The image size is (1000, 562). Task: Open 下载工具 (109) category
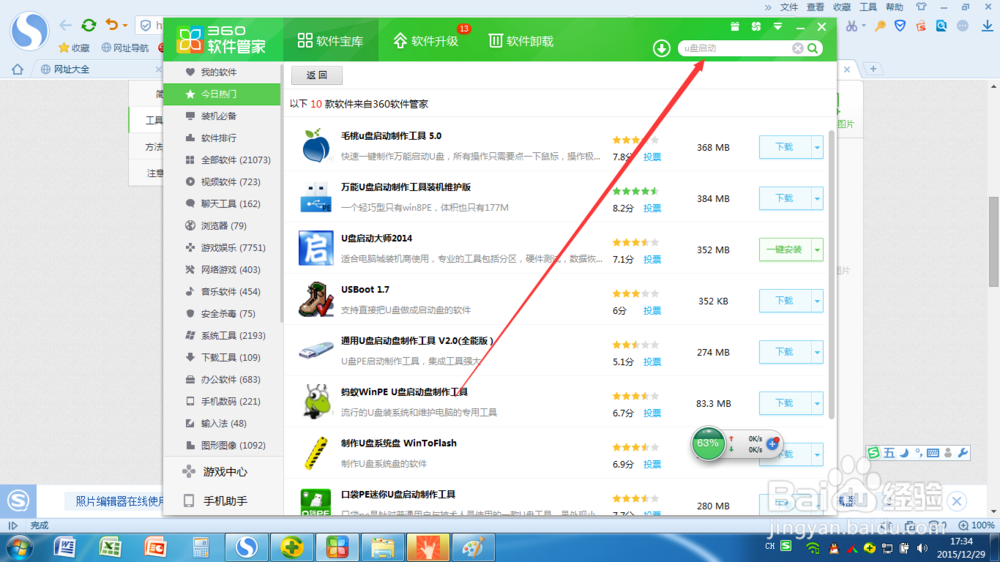coord(221,357)
